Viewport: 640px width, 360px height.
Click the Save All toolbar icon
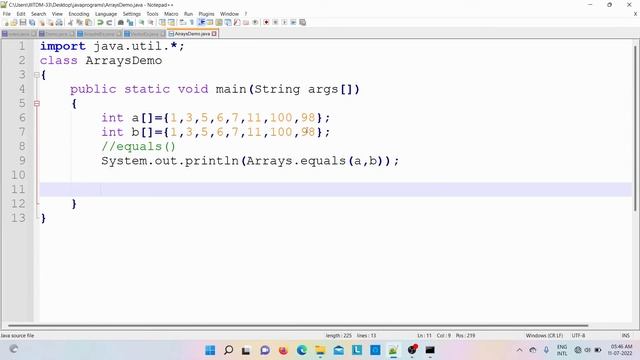pos(32,22)
